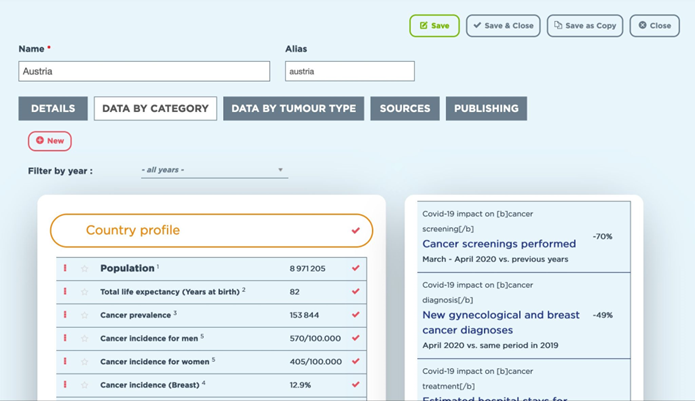Viewport: 695px width, 401px height.
Task: Click March - April 2020 vs. previous years text
Action: (495, 259)
